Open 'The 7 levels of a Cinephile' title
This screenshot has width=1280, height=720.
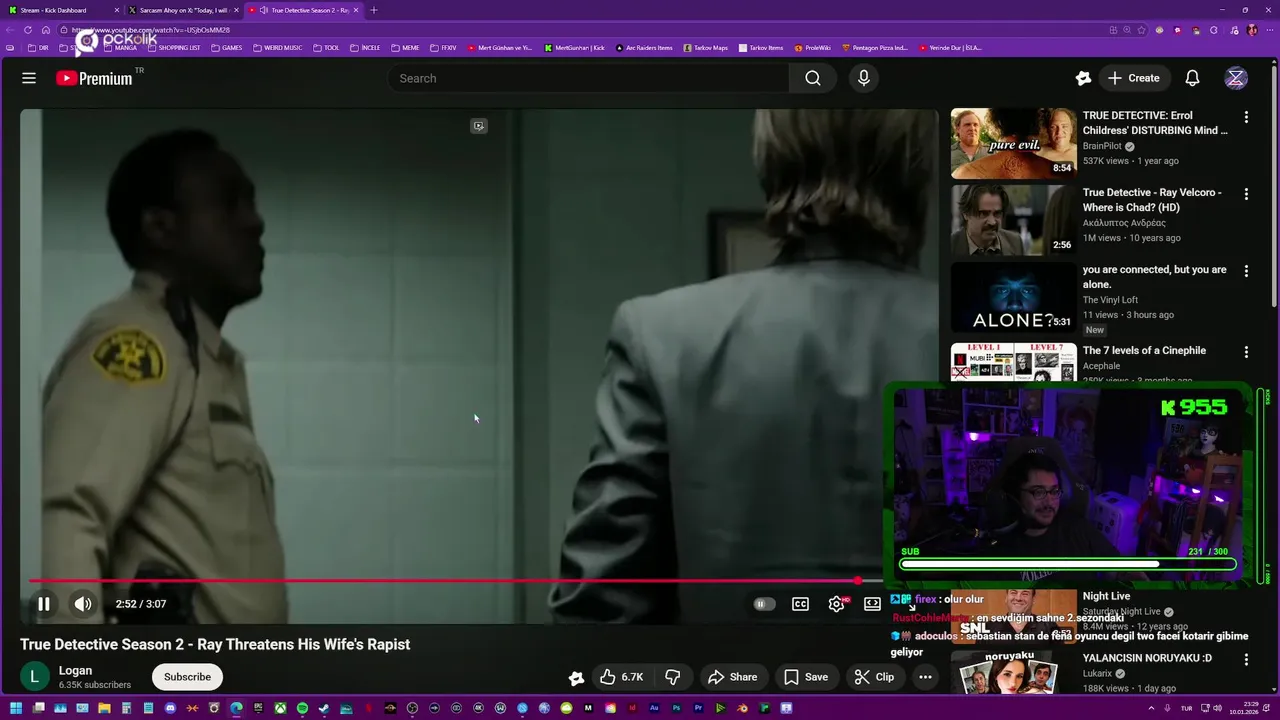(1144, 351)
